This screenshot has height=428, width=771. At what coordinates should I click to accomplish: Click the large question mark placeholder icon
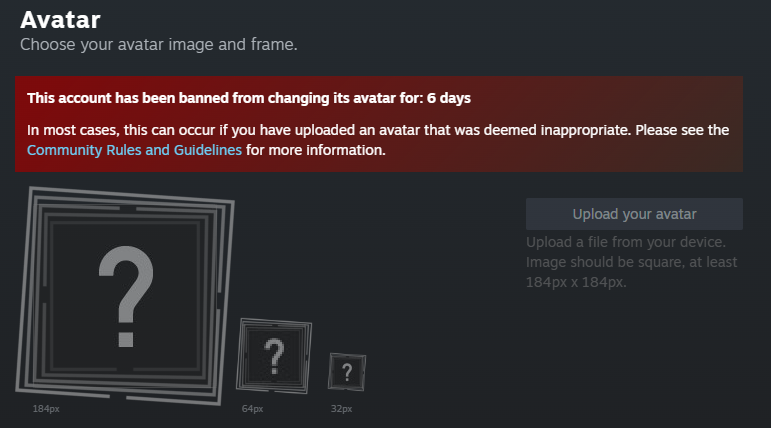pyautogui.click(x=124, y=296)
